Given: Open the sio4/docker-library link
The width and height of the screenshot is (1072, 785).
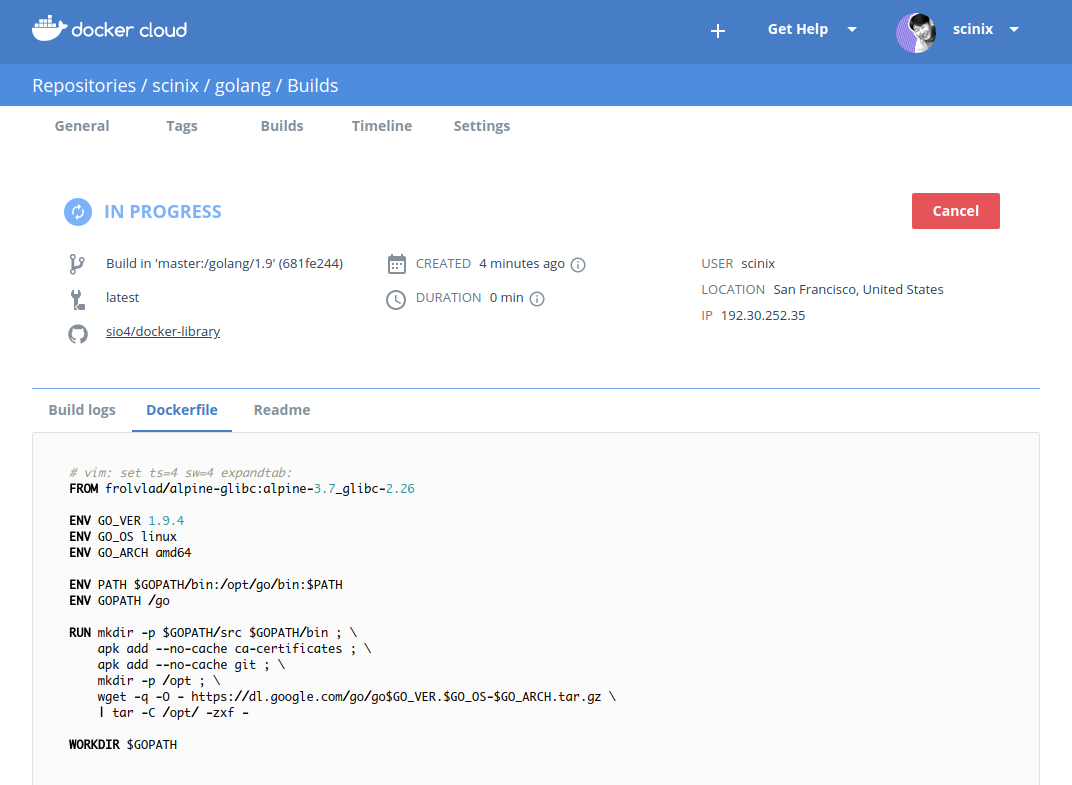Looking at the screenshot, I should (x=163, y=332).
